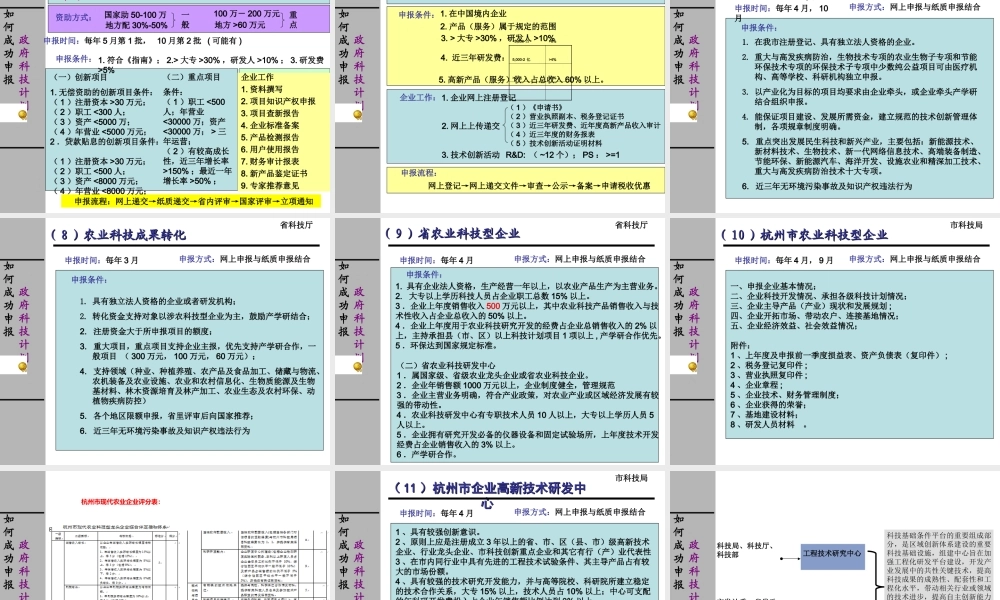Open slide 10 杭州市农业科技型企业 thumbnail
Viewport: 1000px width, 600px height.
835,341
